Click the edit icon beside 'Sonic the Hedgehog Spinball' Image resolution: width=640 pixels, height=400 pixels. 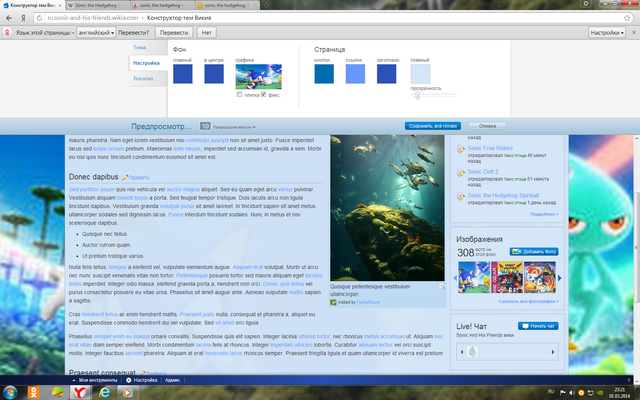[x=461, y=196]
